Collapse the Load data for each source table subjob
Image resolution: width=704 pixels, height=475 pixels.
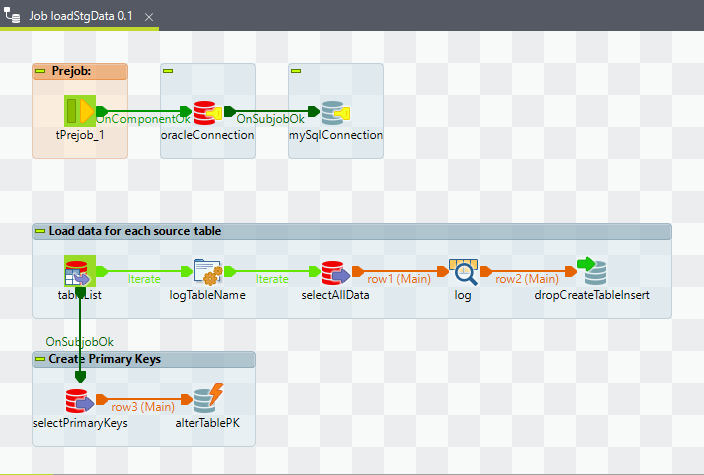coord(41,231)
